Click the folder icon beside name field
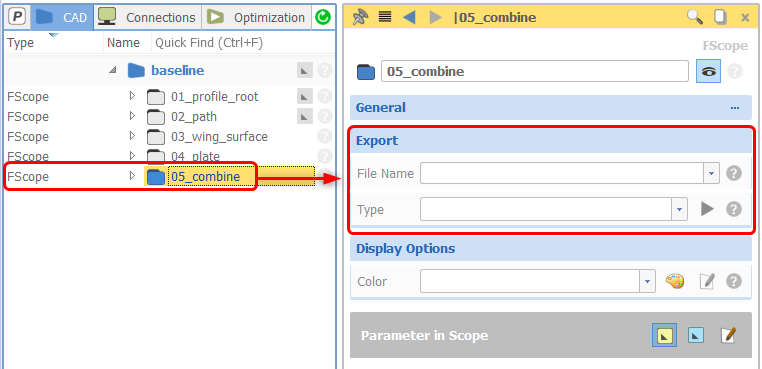 pos(366,72)
